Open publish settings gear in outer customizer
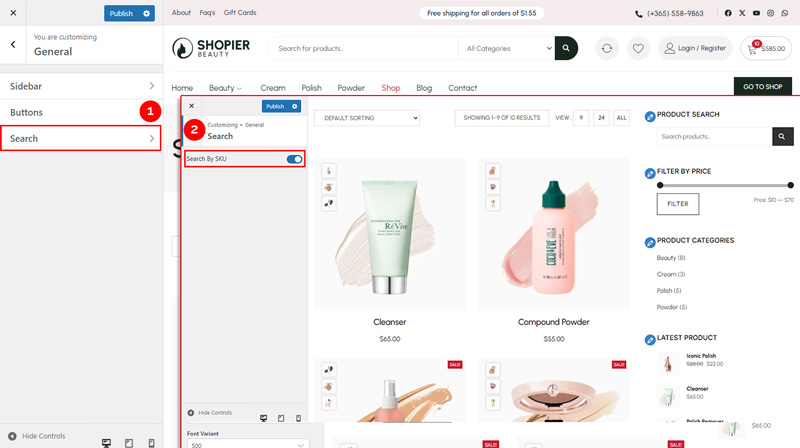 coord(146,13)
